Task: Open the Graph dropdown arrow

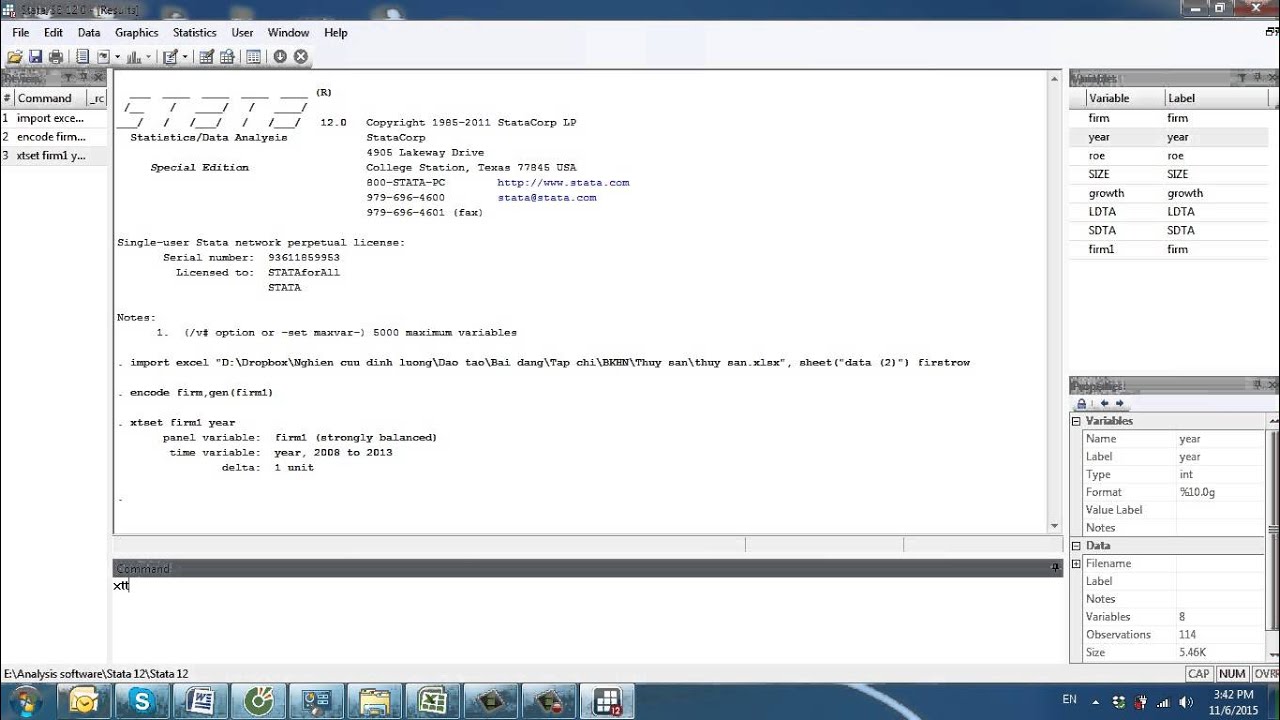Action: (148, 57)
